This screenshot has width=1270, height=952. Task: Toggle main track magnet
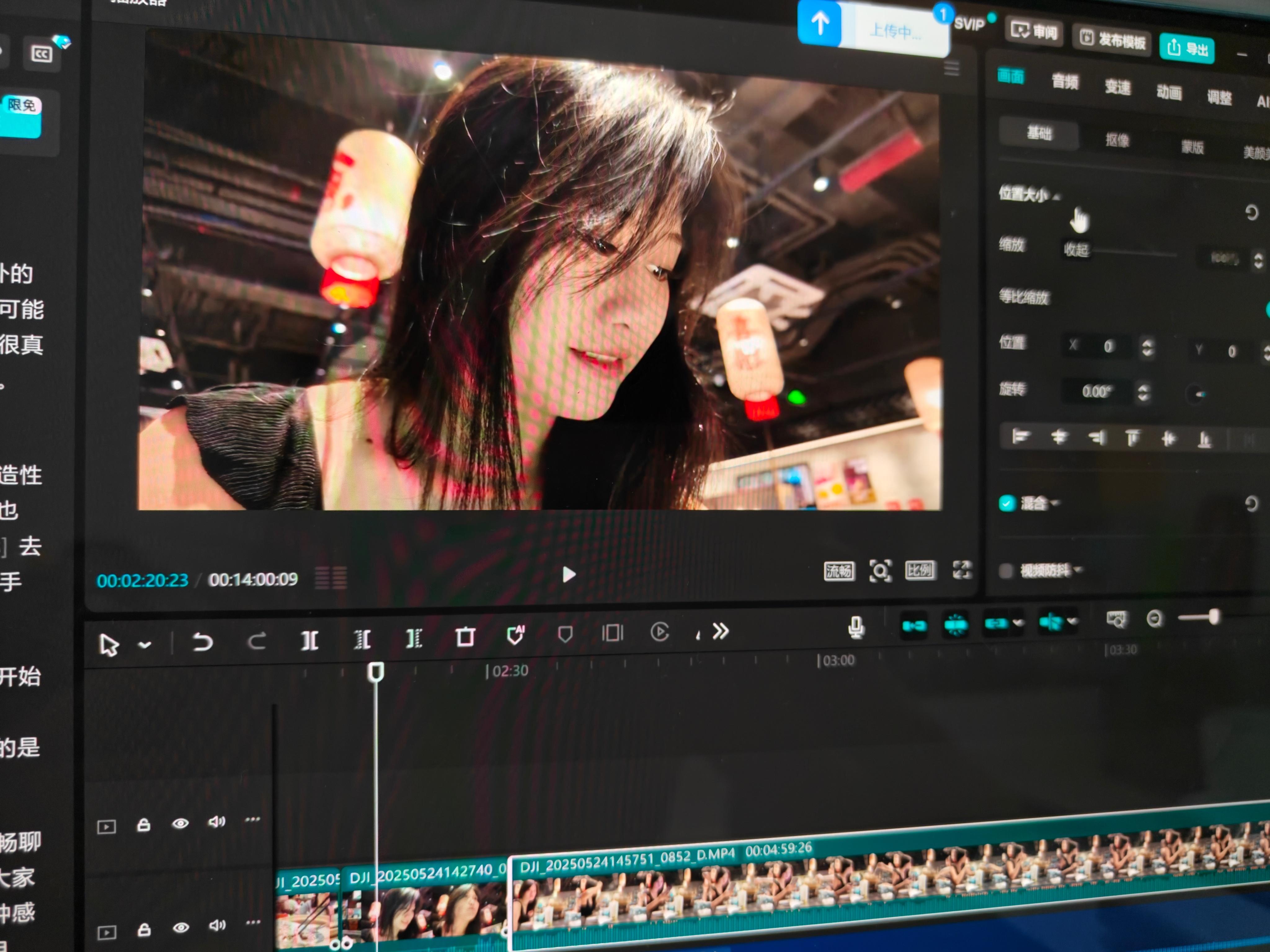[x=914, y=625]
